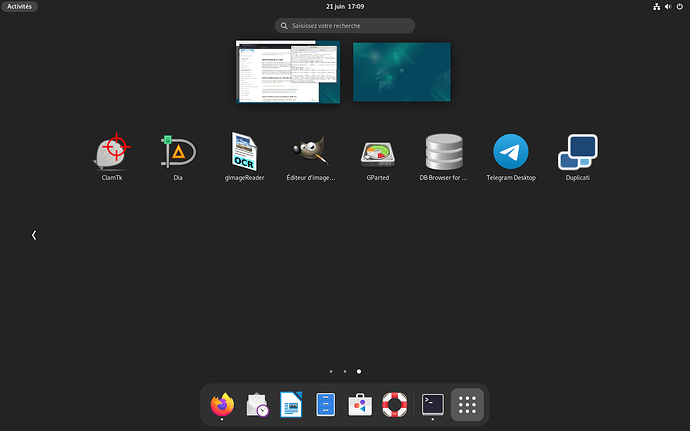Click the 'GParted' app label
The height and width of the screenshot is (431, 690).
(x=378, y=178)
